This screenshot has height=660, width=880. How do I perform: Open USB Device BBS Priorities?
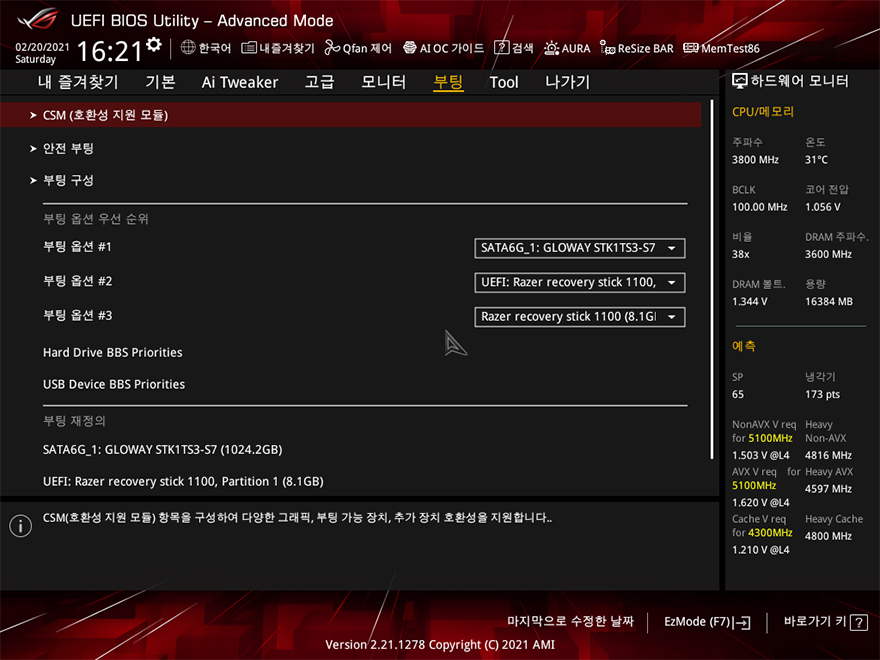[x=114, y=384]
